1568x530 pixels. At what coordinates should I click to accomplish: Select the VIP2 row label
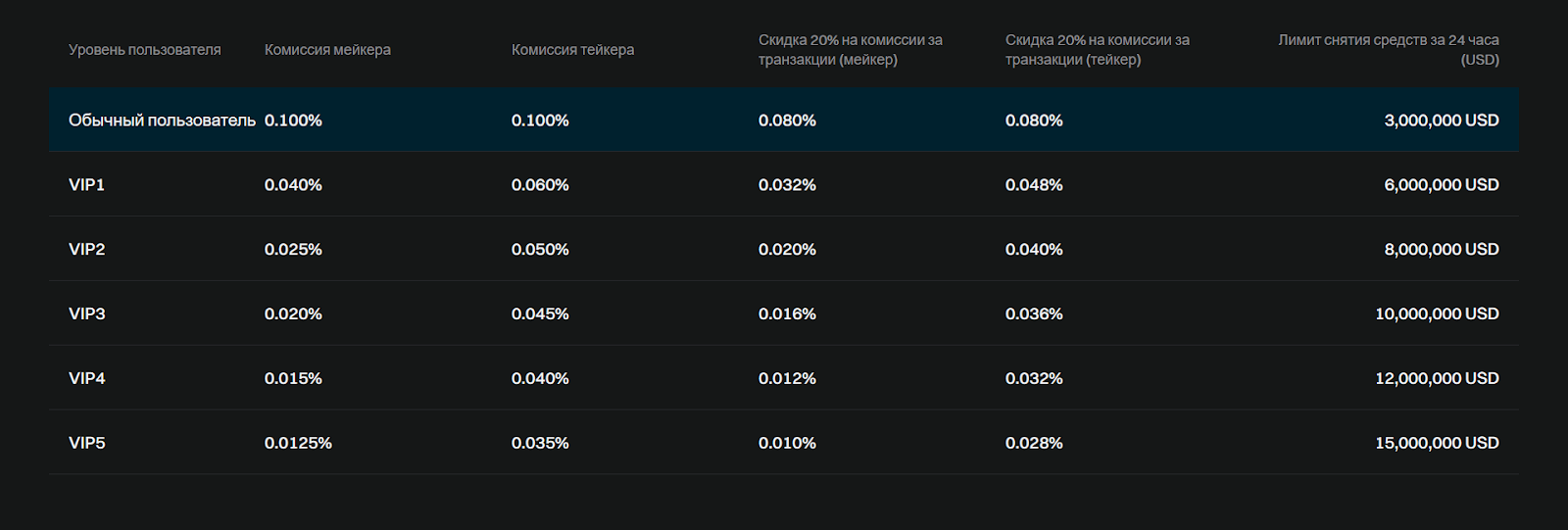click(86, 250)
